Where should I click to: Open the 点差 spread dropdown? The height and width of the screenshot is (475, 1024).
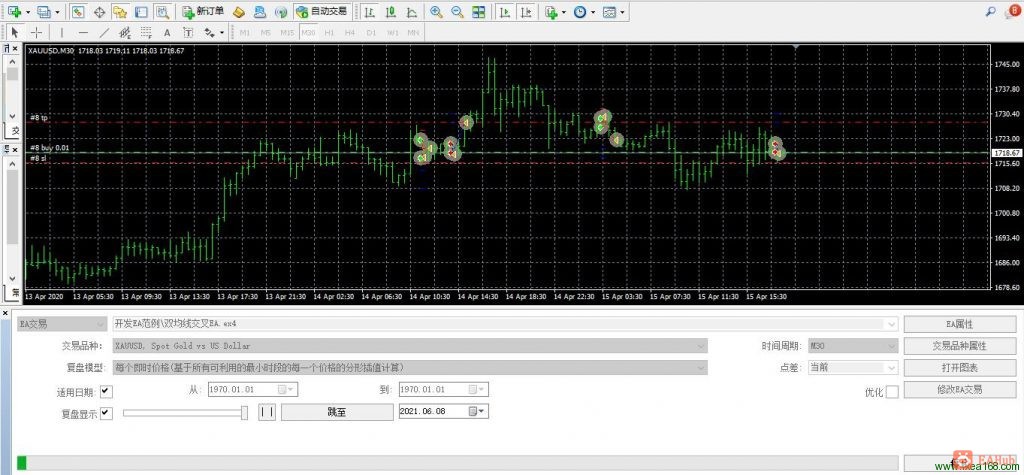pos(853,367)
